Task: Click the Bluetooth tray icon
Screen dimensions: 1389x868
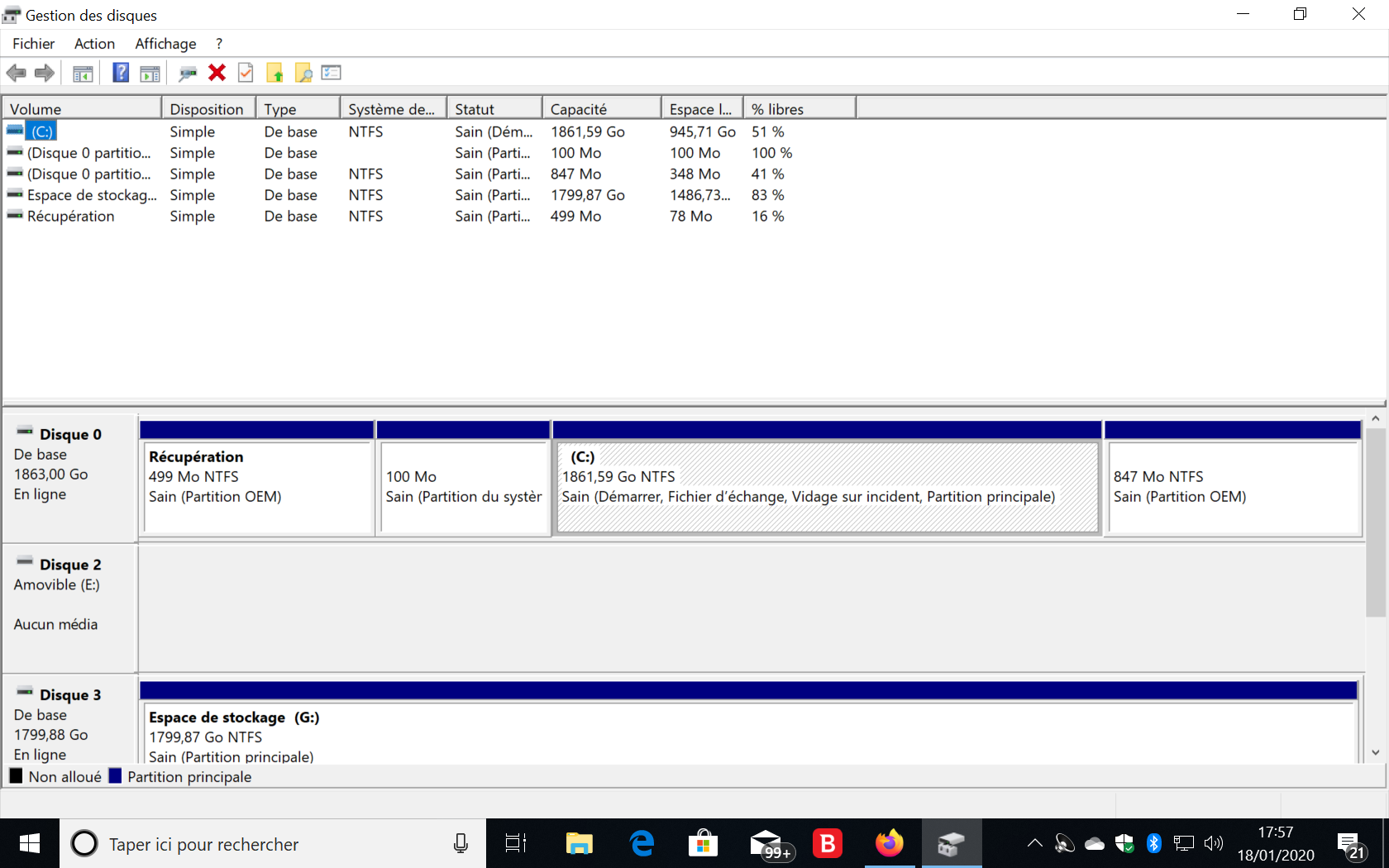Action: pos(1154,843)
